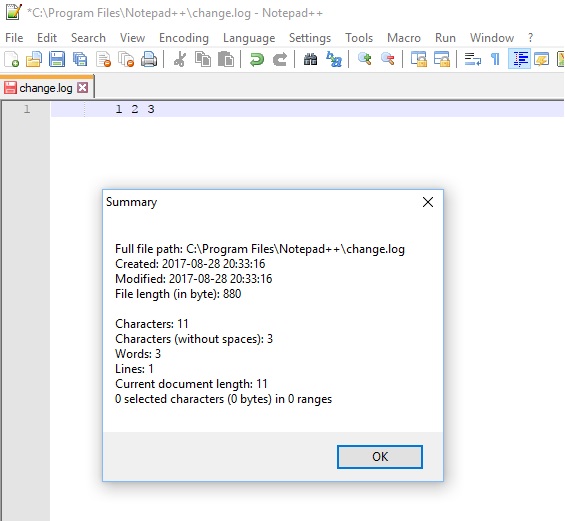This screenshot has height=521, width=565.
Task: Click the Save toolbar icon
Action: click(57, 59)
